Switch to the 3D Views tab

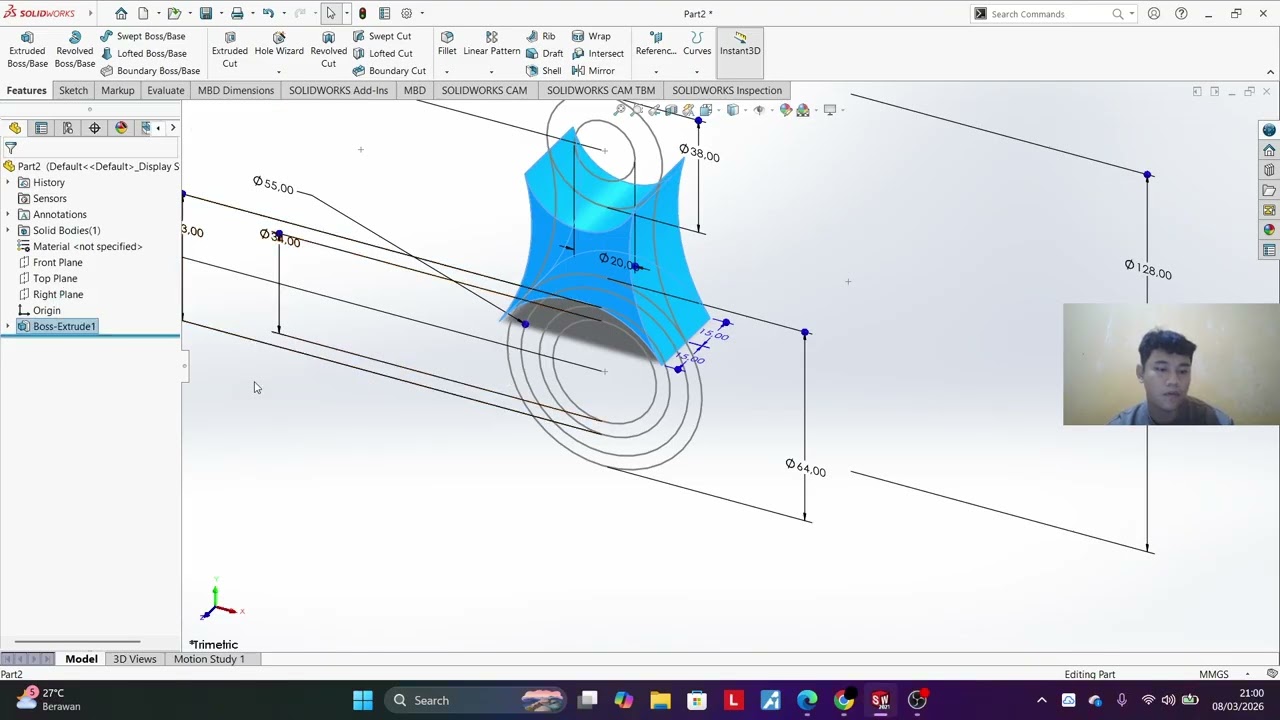coord(135,659)
